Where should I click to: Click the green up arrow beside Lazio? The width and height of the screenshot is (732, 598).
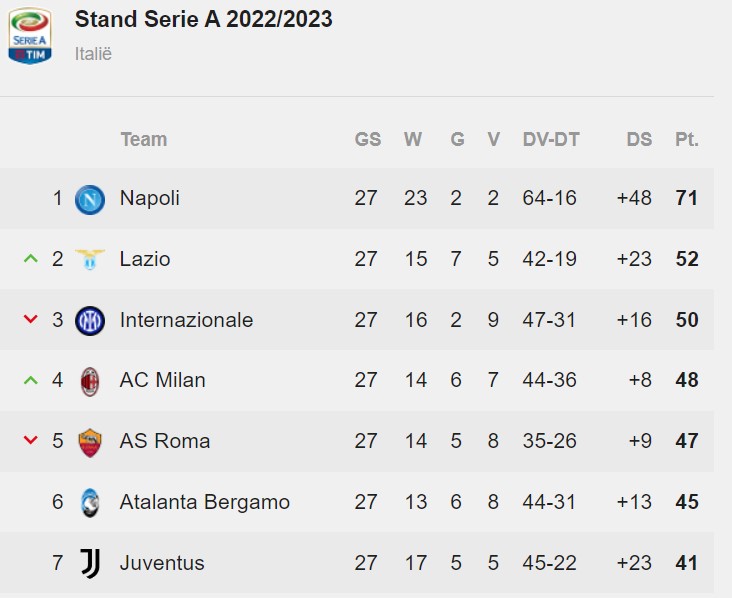point(31,258)
